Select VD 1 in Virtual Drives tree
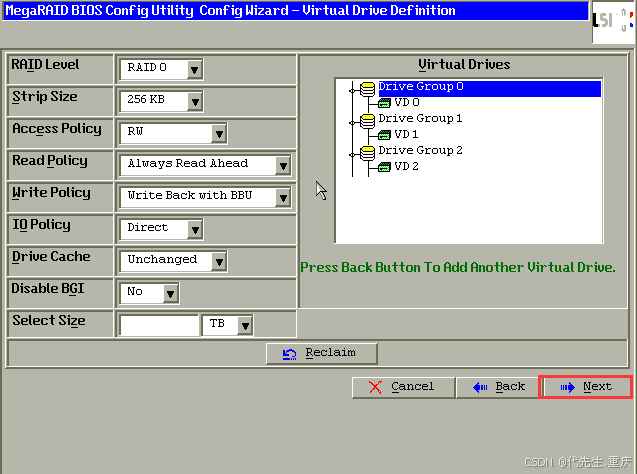The width and height of the screenshot is (637, 474). (406, 134)
